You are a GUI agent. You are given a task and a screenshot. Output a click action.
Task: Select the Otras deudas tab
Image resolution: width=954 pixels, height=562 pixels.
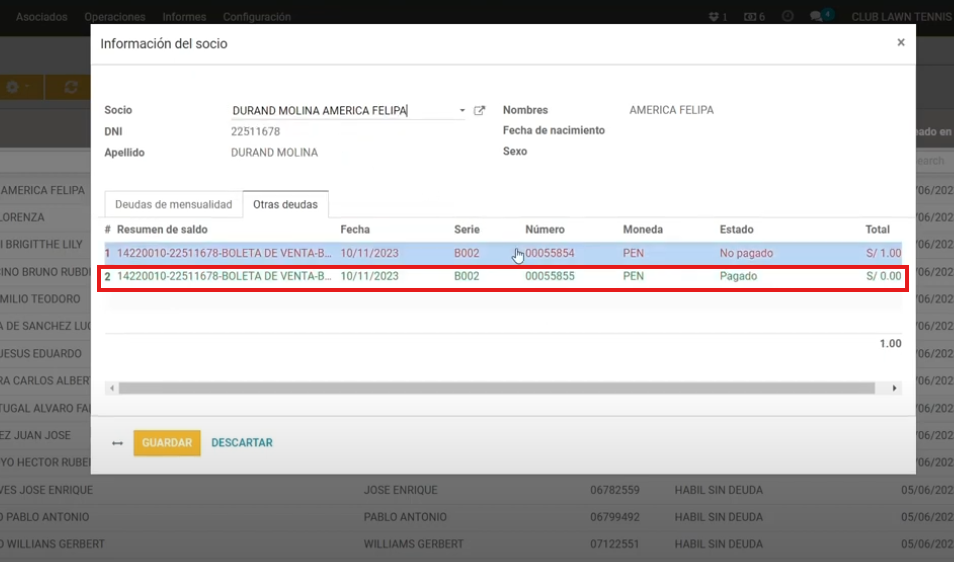point(285,205)
